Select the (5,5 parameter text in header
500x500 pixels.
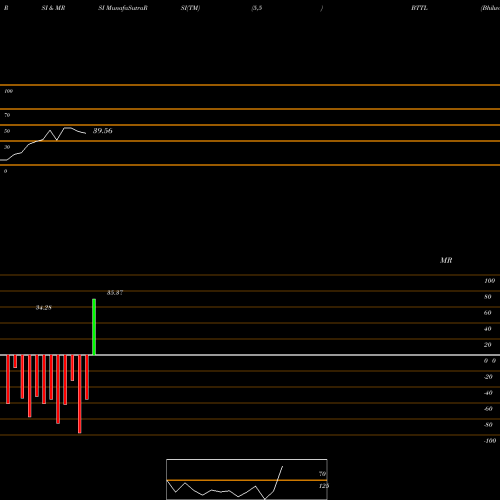(x=257, y=8)
